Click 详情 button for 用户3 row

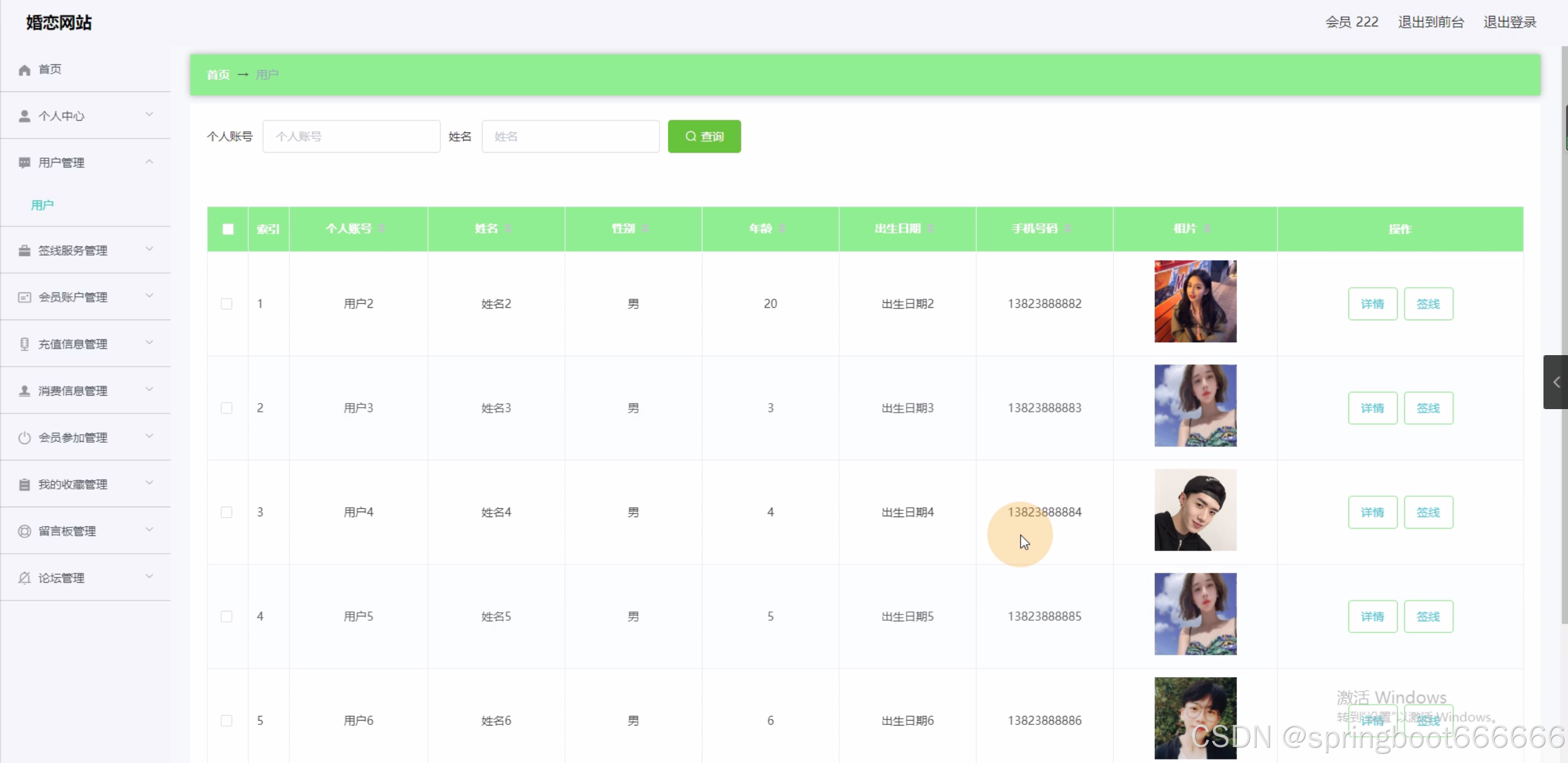1372,408
